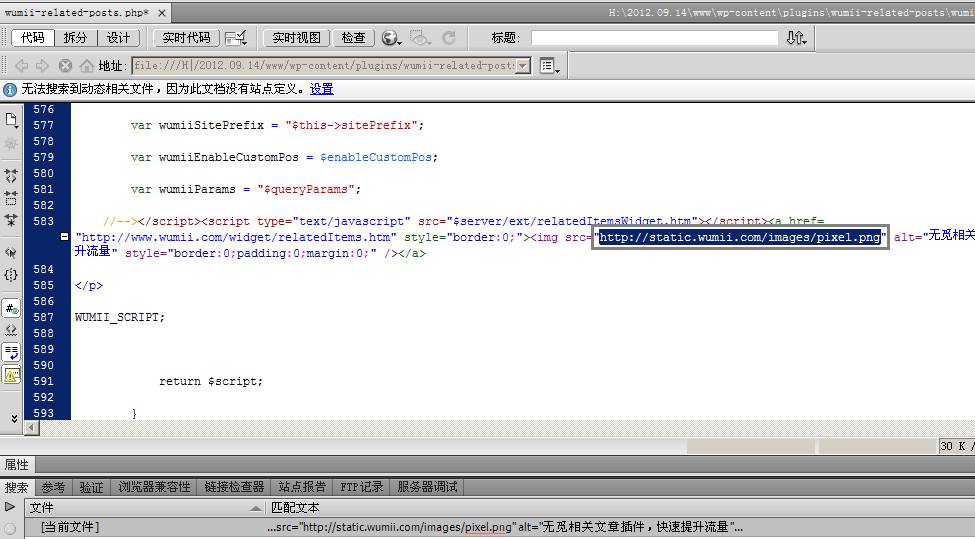
Task: Click the browser Back arrow icon
Action: 22,65
